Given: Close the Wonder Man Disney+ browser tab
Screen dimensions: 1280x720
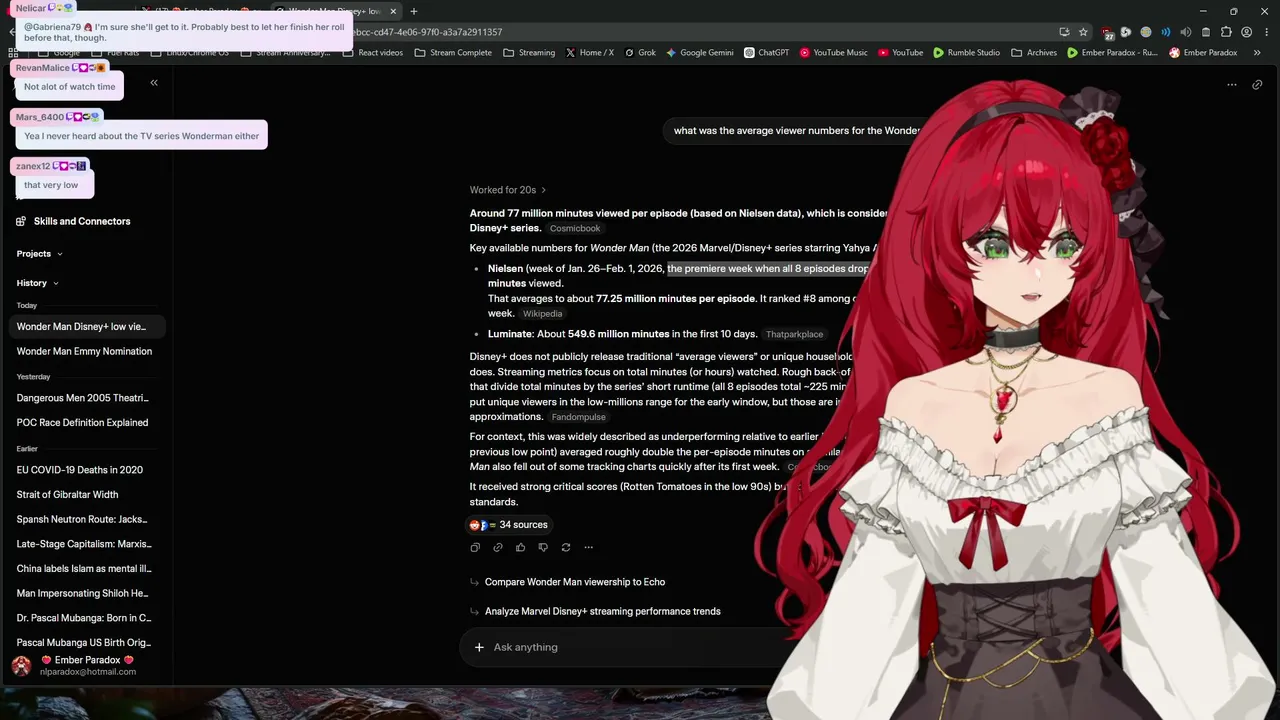Looking at the screenshot, I should click(x=393, y=11).
